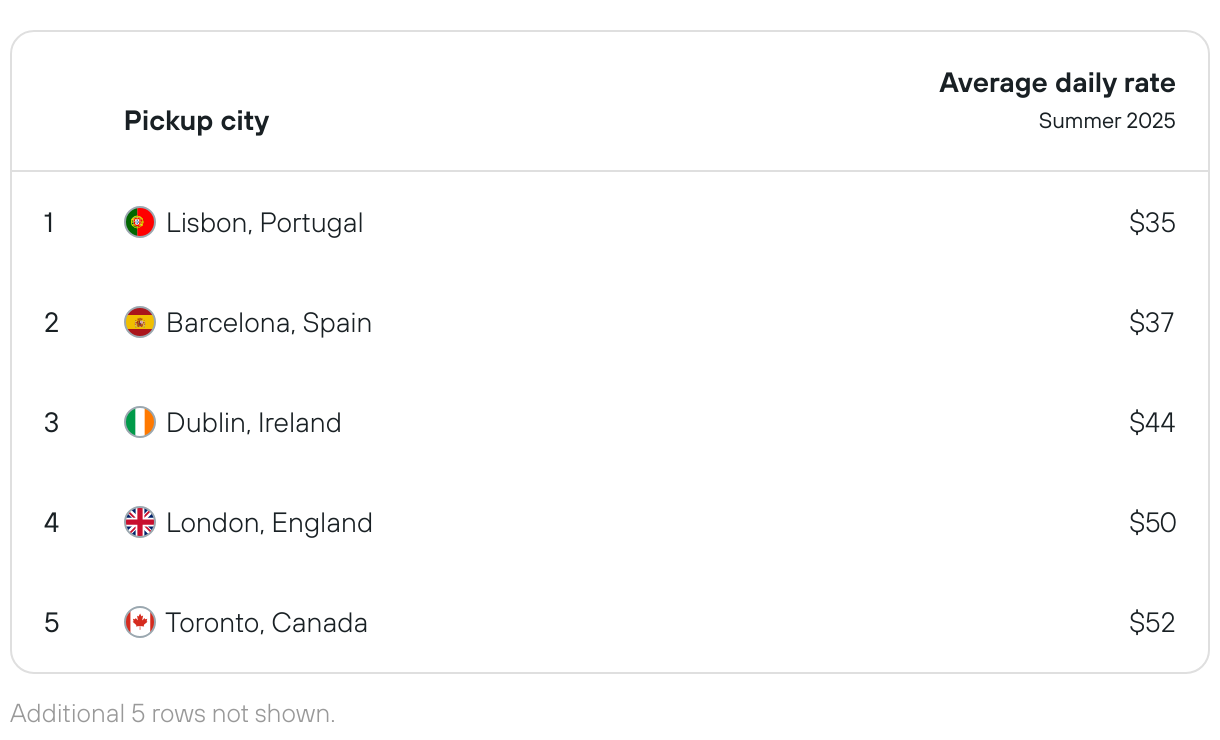Click the Additional 5 rows not shown note
1220x740 pixels.
coord(173,714)
